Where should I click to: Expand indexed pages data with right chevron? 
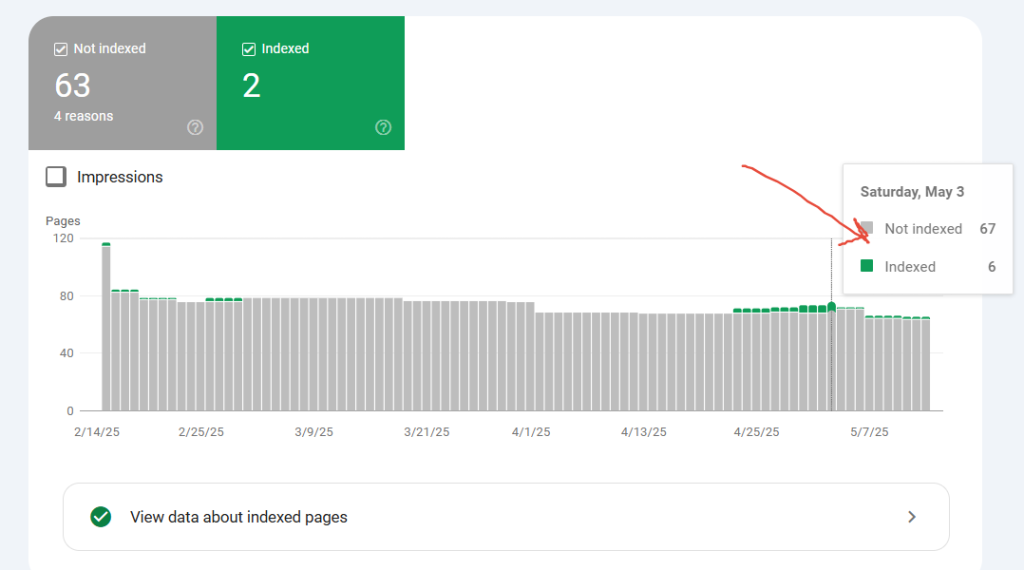911,517
